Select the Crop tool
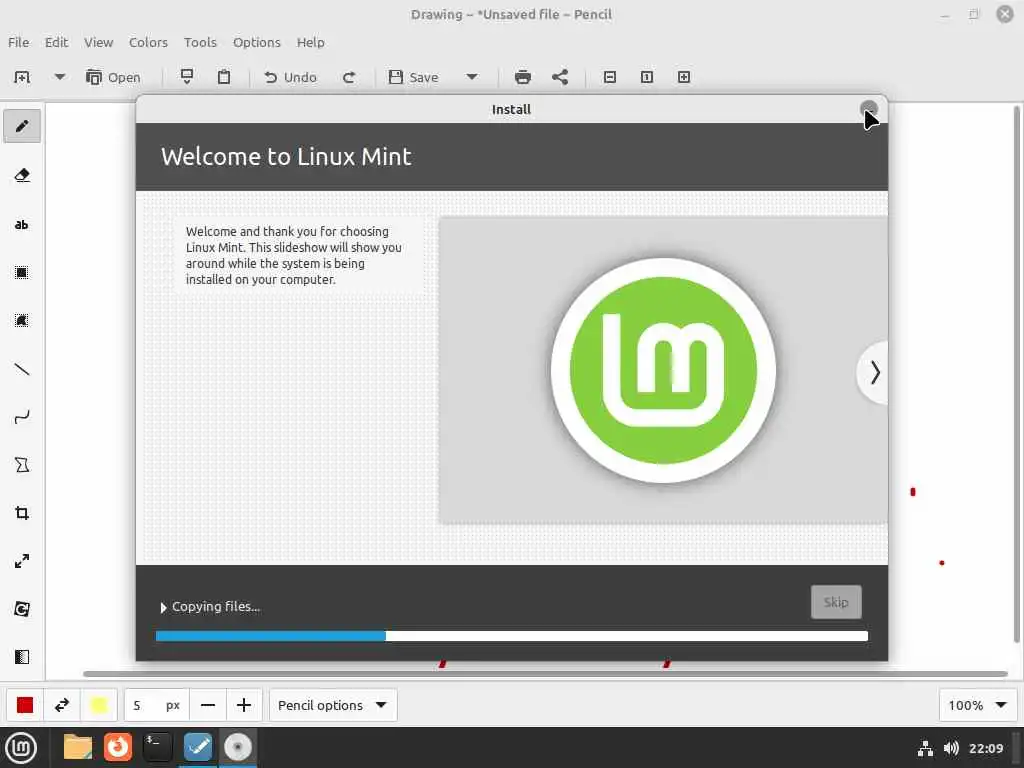Screen dimensions: 1024x768 [22, 513]
